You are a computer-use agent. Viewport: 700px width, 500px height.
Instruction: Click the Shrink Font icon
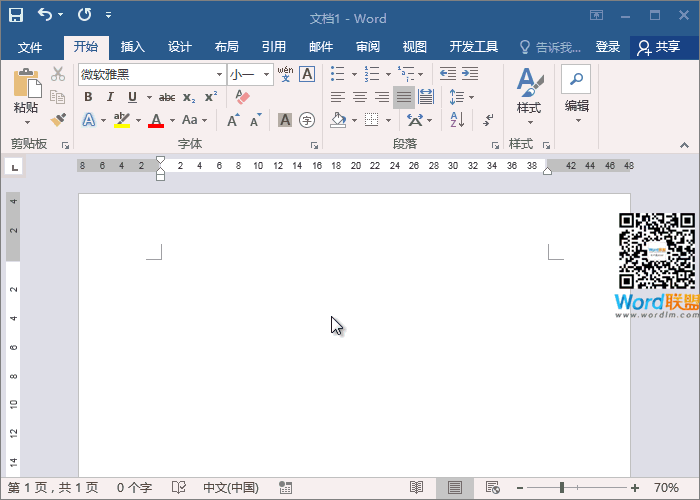click(255, 120)
